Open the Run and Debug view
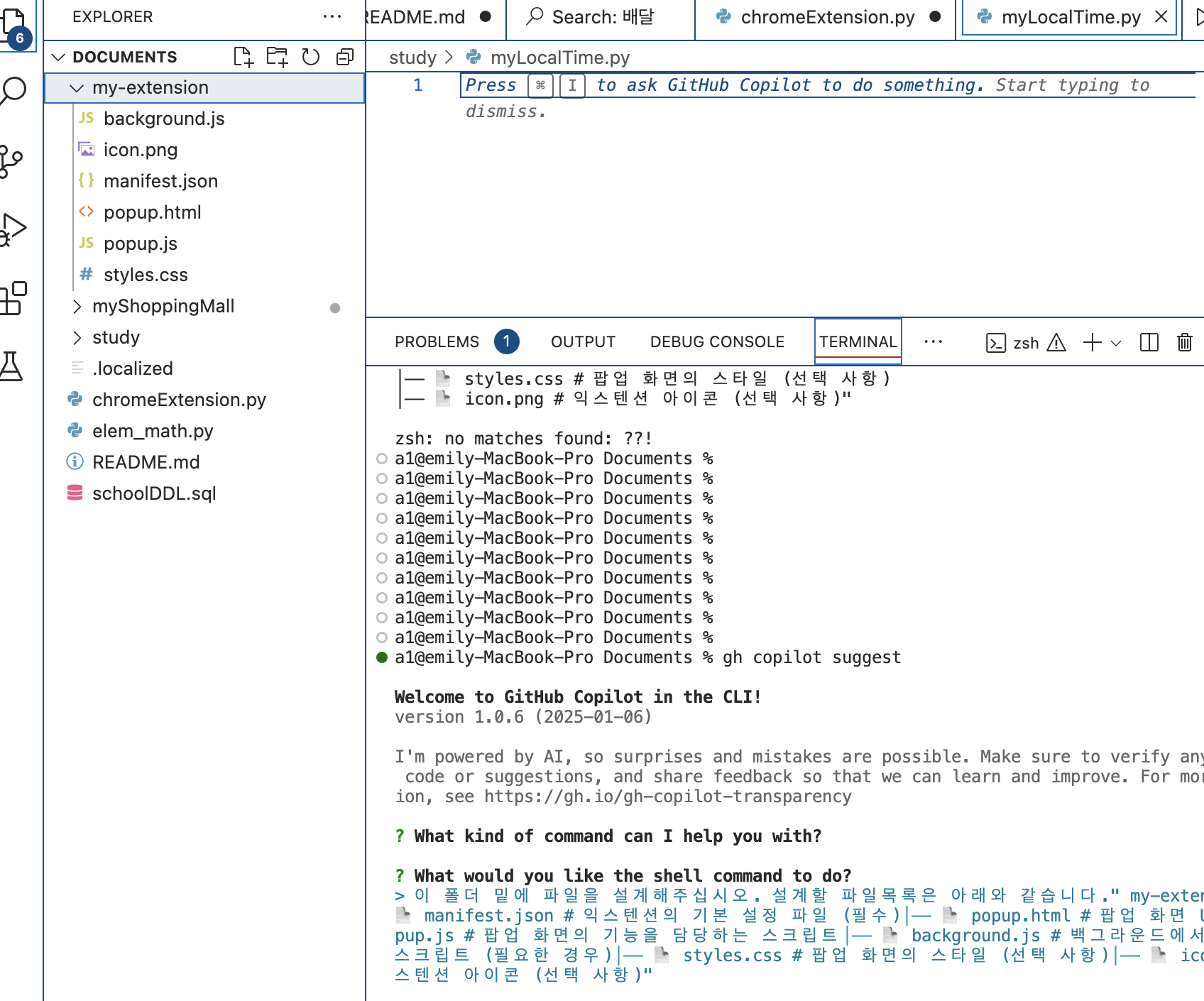Viewport: 1204px width, 1001px height. coord(13,229)
